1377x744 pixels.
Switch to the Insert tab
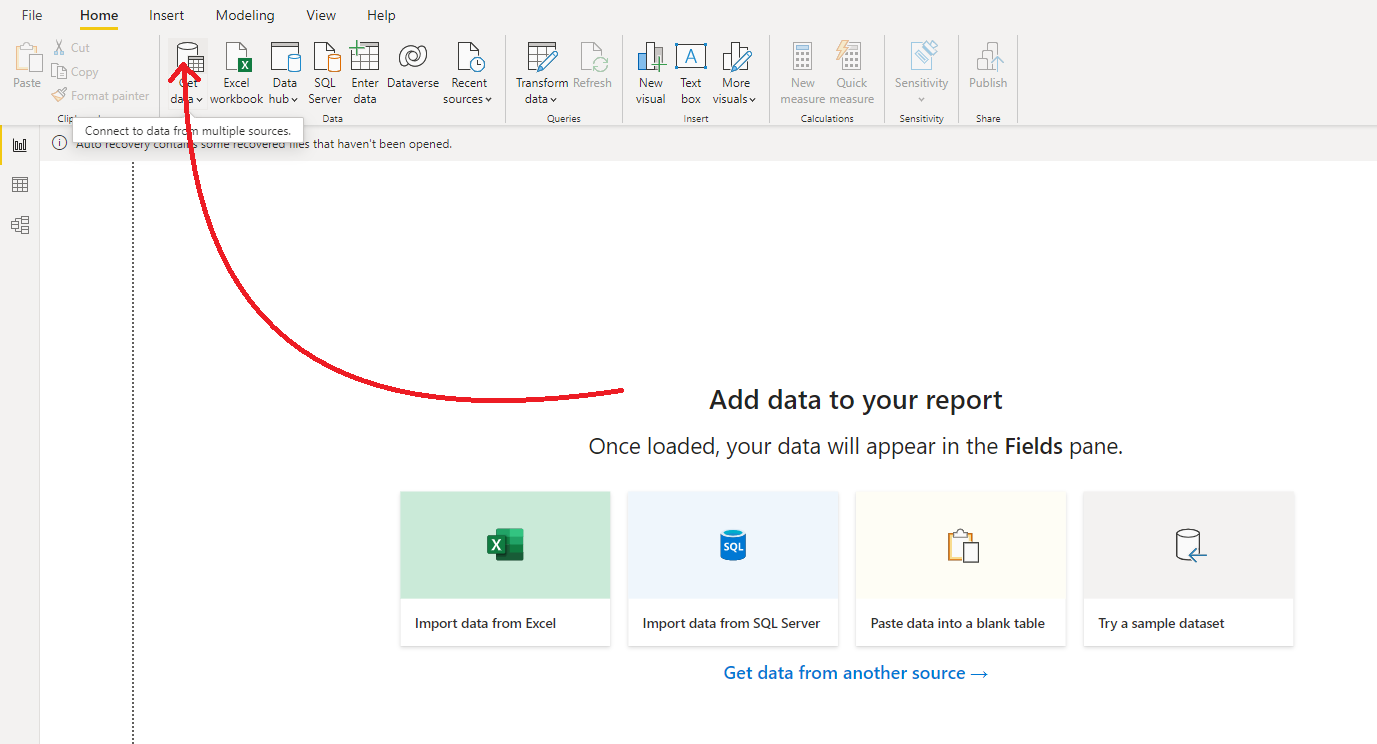click(x=166, y=15)
